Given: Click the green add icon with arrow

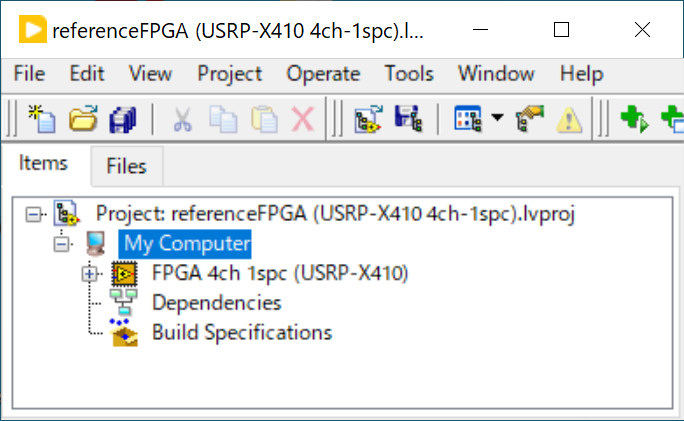Looking at the screenshot, I should pyautogui.click(x=634, y=120).
